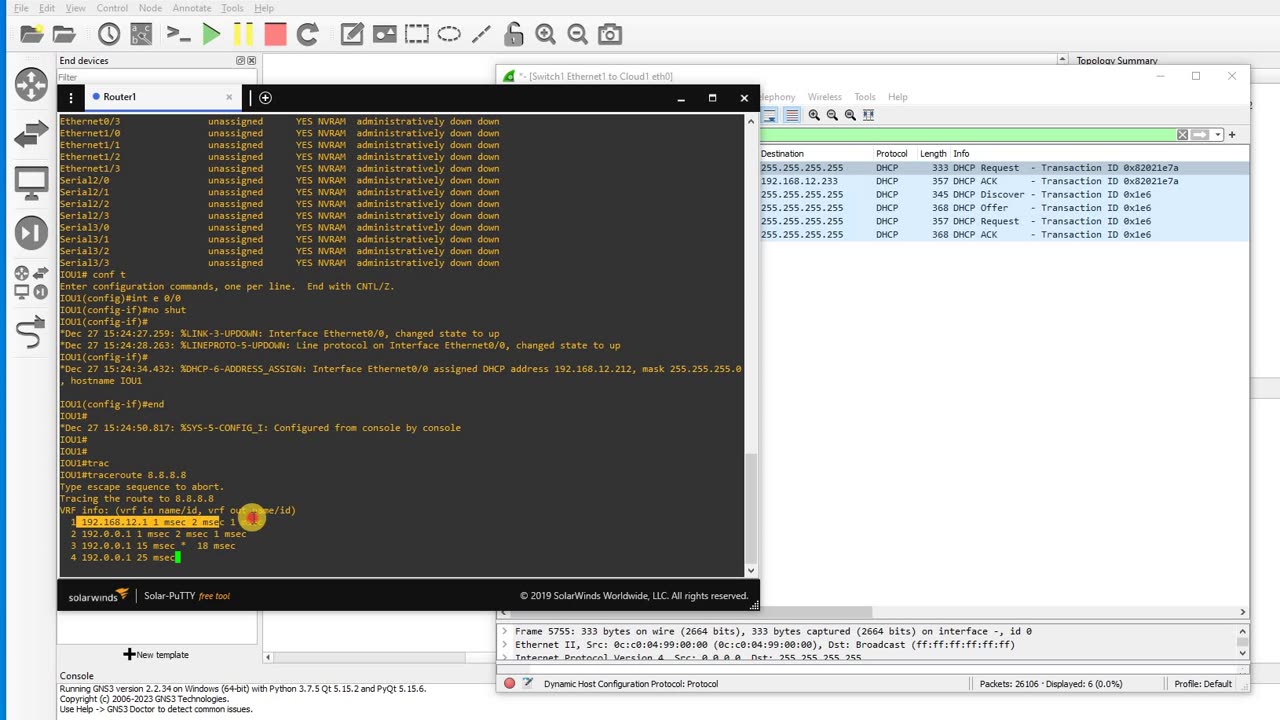This screenshot has width=1280, height=720.
Task: Select the Insert a picture icon
Action: 384,34
